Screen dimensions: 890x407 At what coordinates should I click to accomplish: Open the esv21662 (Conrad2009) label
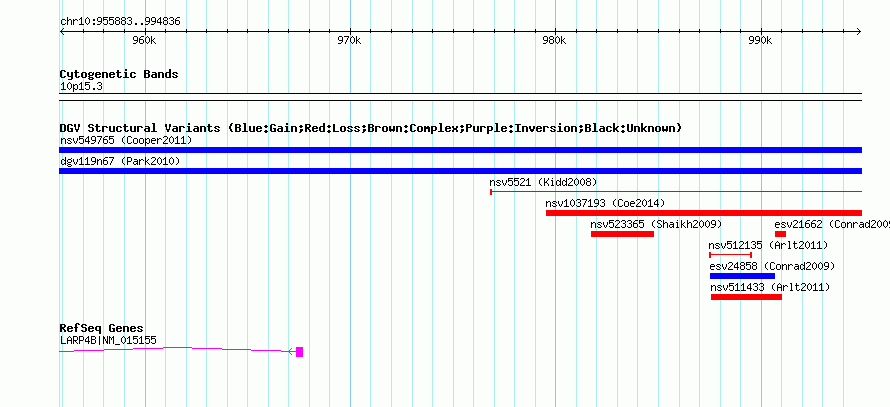(x=832, y=224)
